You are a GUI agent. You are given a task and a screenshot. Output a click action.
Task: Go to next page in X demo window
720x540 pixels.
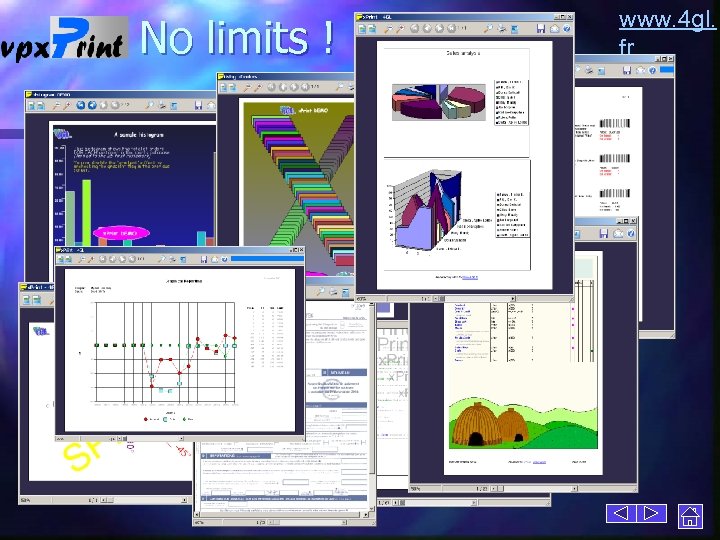click(x=293, y=87)
